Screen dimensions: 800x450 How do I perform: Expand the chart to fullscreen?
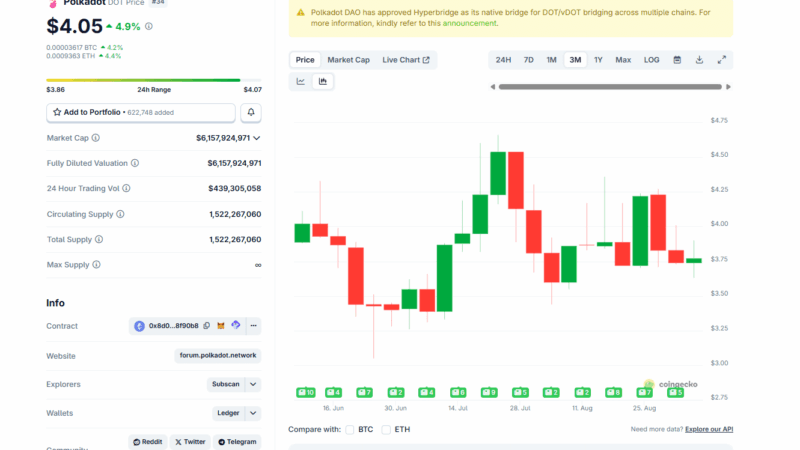point(721,60)
